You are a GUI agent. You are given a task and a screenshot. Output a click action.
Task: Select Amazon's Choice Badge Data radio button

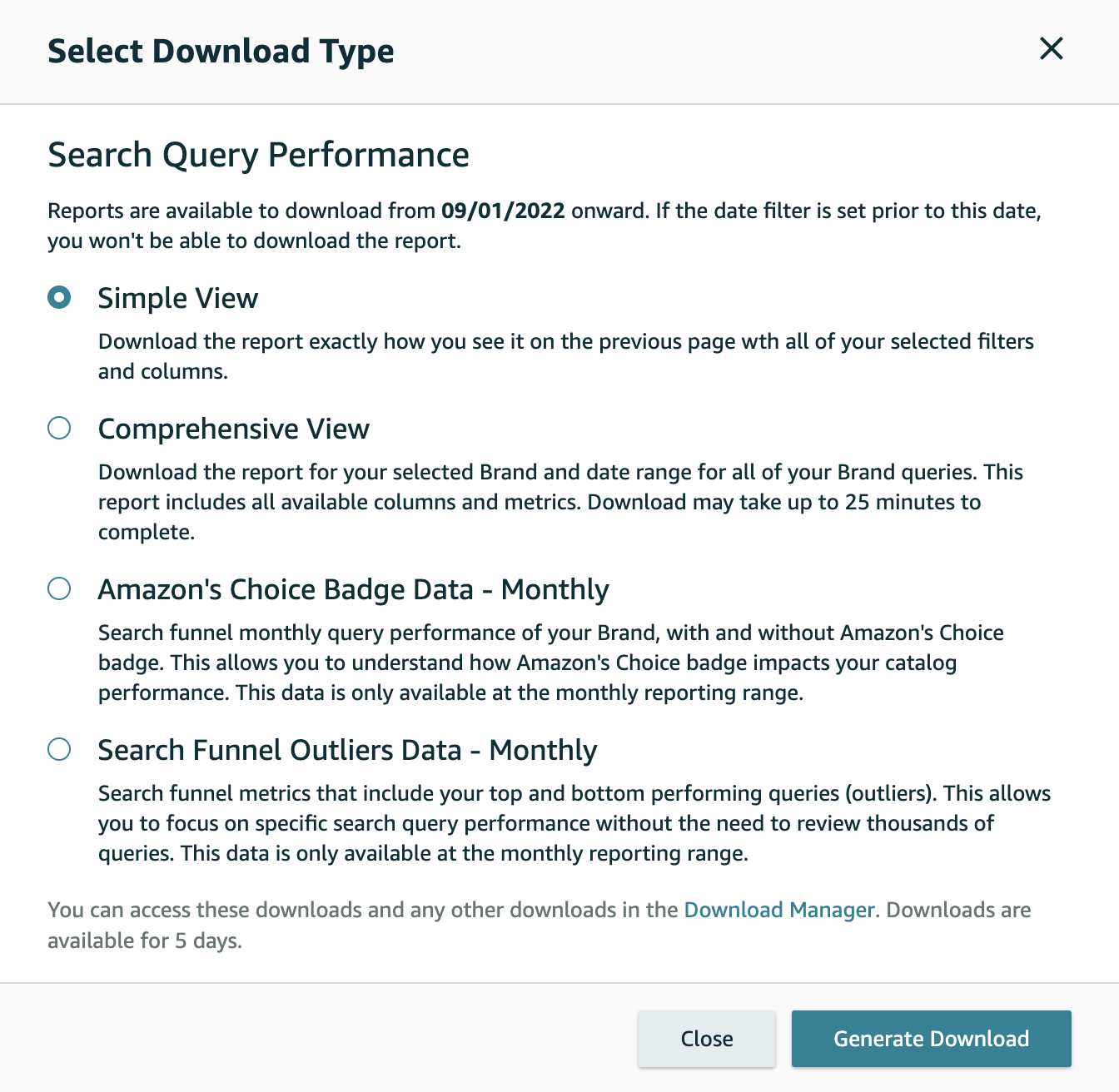tap(59, 588)
